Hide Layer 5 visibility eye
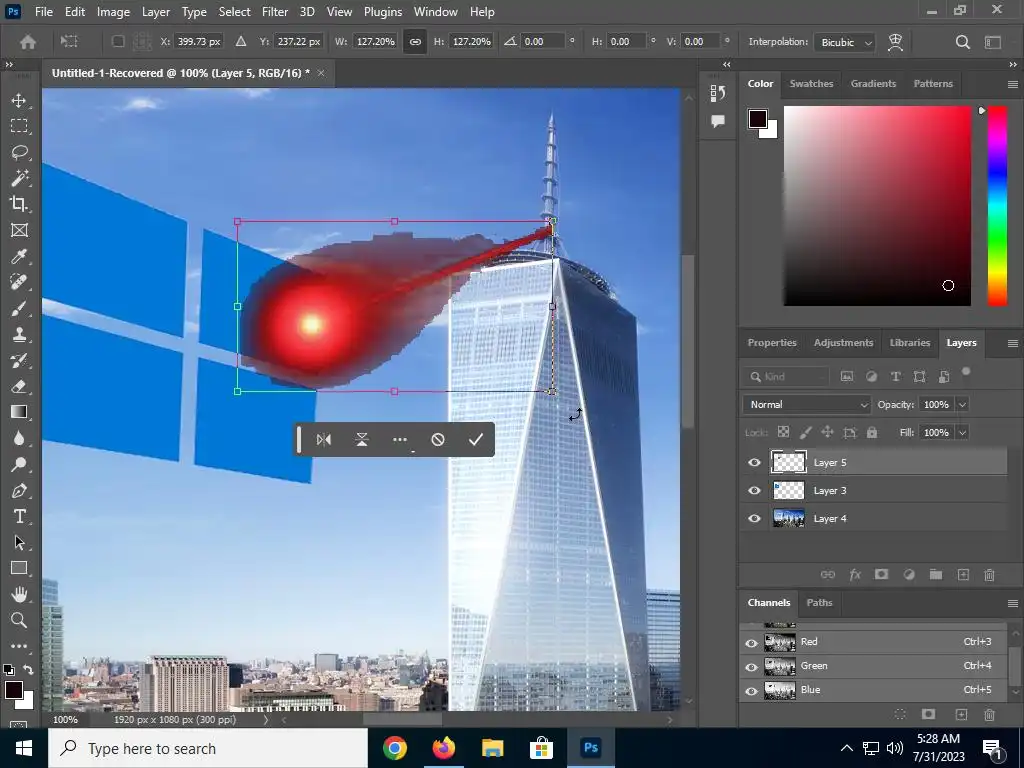The height and width of the screenshot is (768, 1024). (x=754, y=462)
